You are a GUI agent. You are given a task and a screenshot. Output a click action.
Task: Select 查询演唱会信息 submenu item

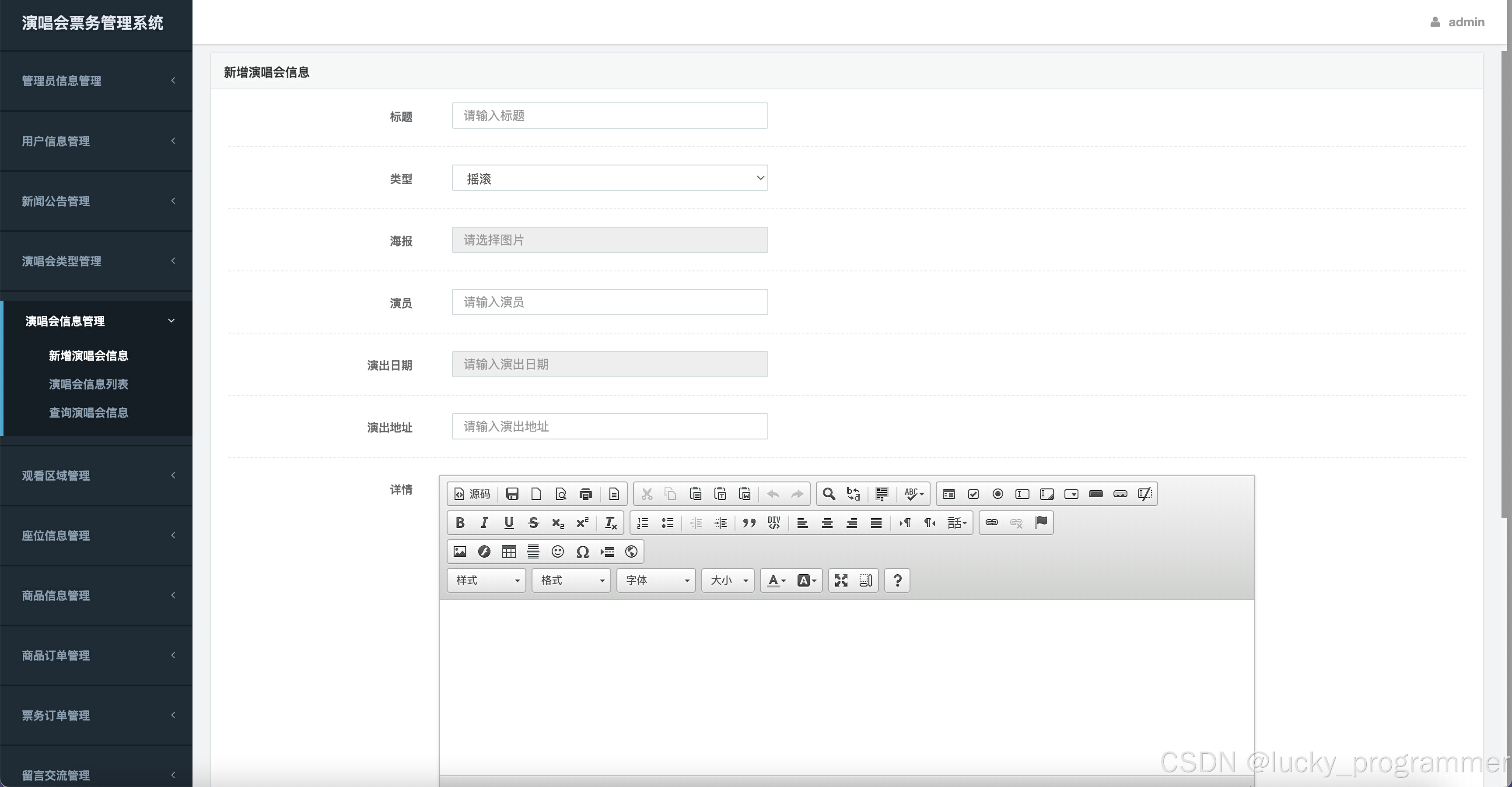[x=88, y=412]
